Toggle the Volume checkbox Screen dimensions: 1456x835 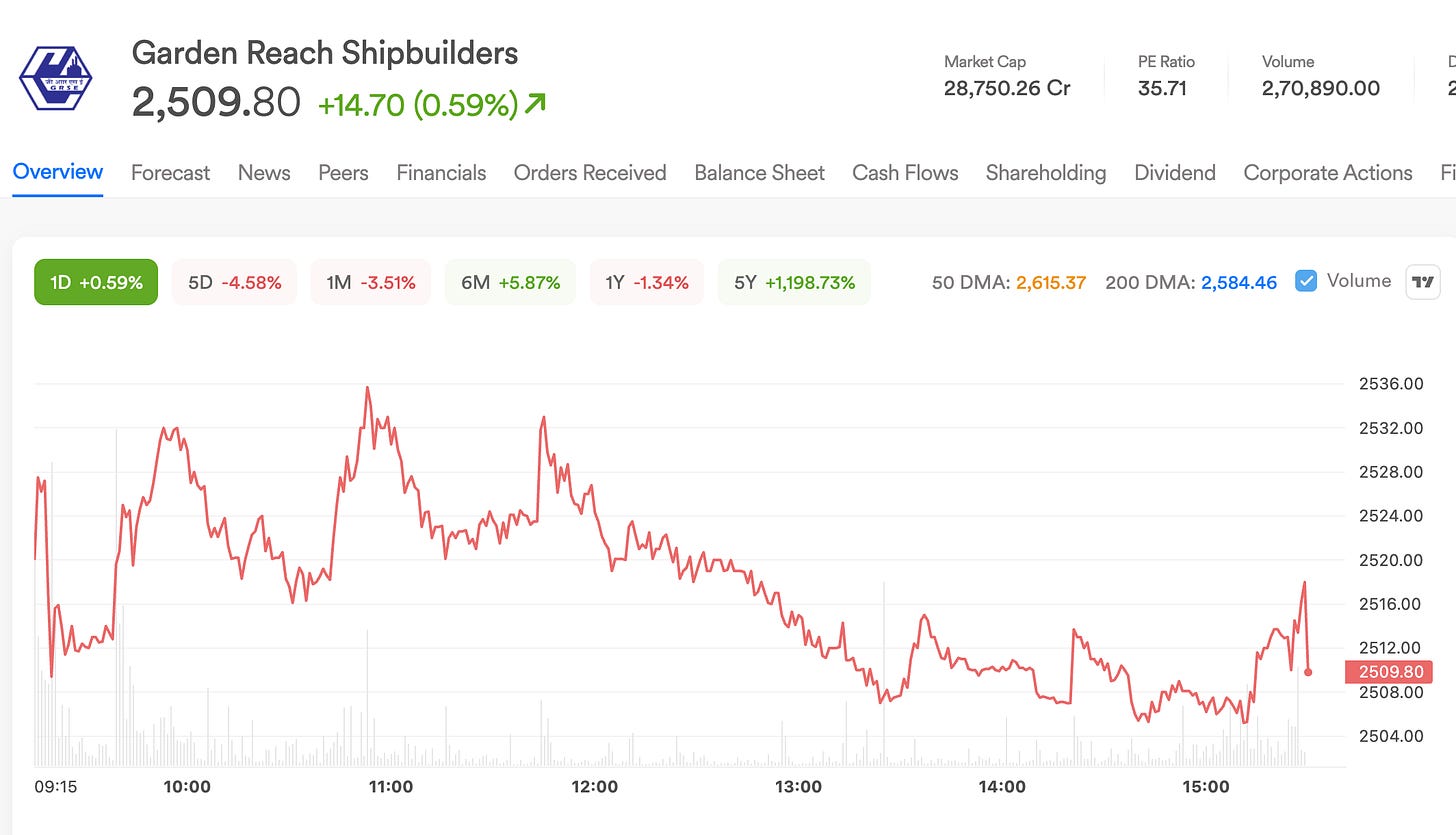point(1306,281)
